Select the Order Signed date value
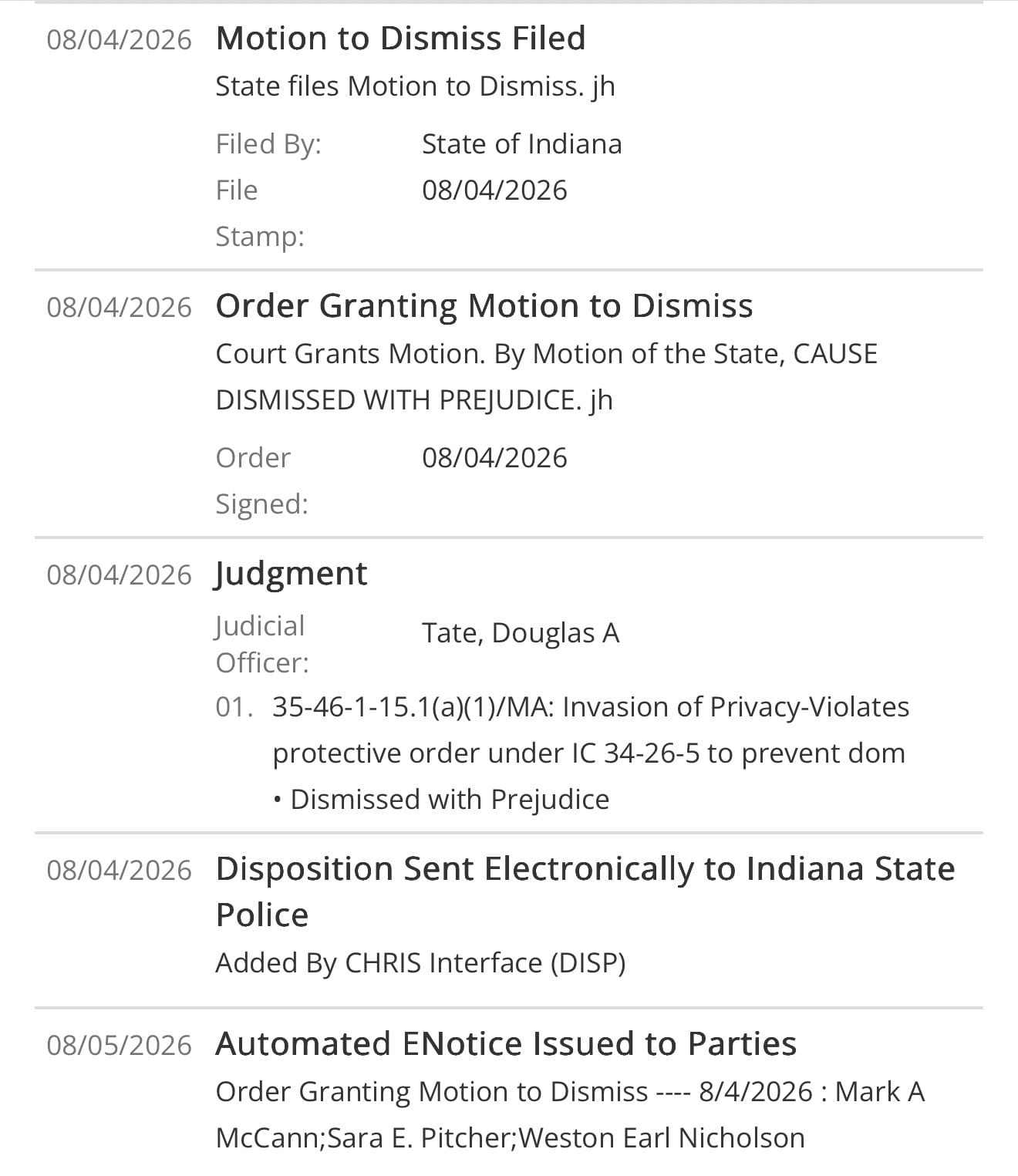The height and width of the screenshot is (1176, 1018). [494, 458]
